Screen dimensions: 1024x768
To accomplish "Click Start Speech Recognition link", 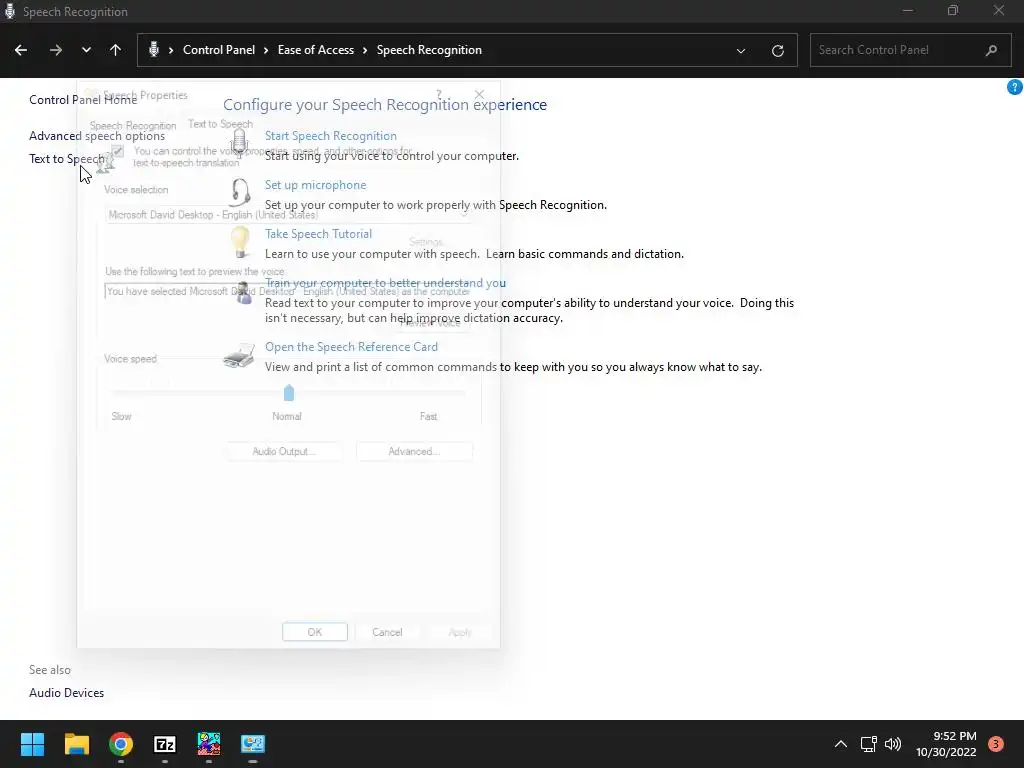I will coord(330,136).
